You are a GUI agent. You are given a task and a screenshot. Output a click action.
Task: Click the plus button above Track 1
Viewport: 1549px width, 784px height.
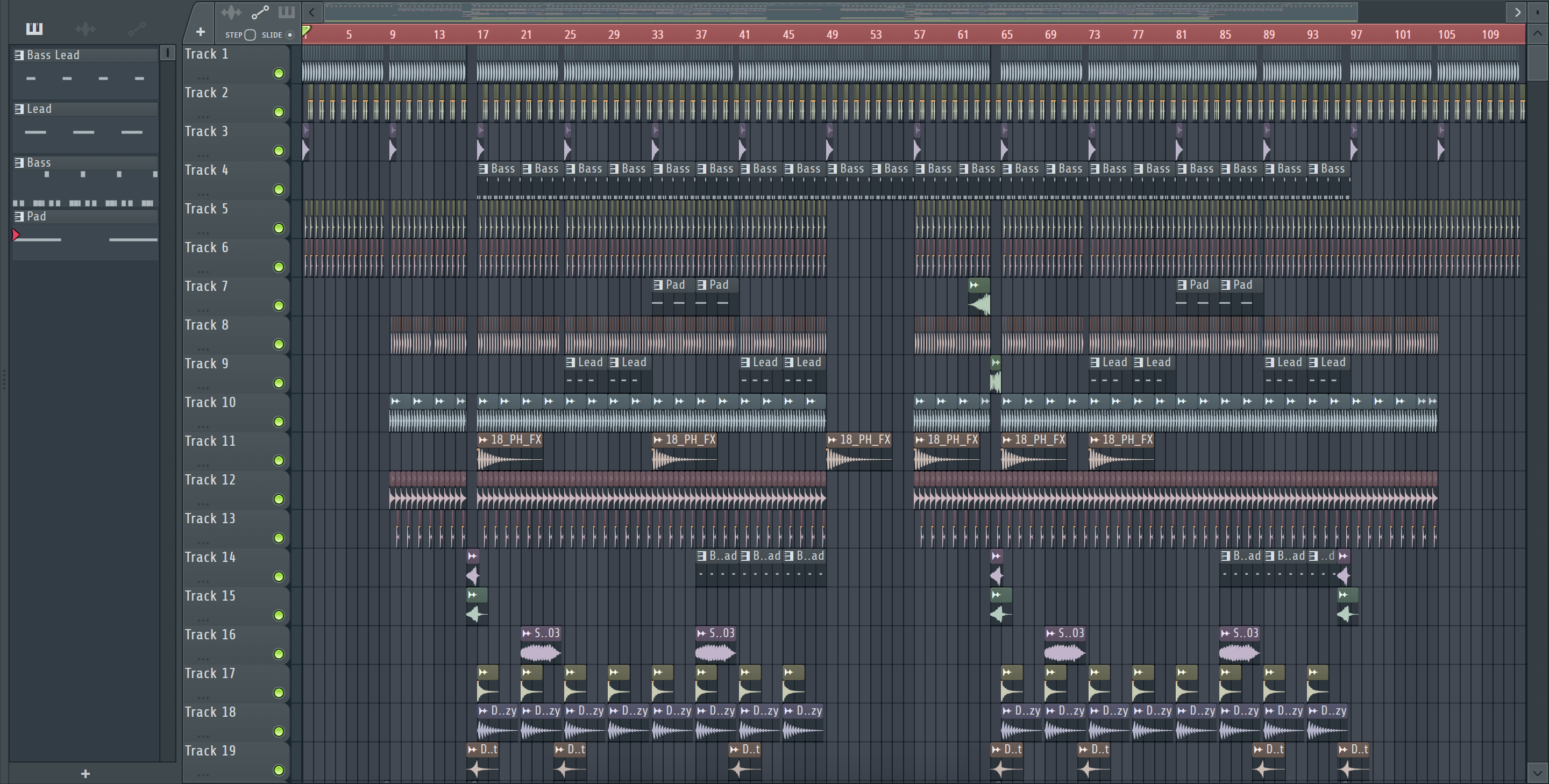pos(200,31)
